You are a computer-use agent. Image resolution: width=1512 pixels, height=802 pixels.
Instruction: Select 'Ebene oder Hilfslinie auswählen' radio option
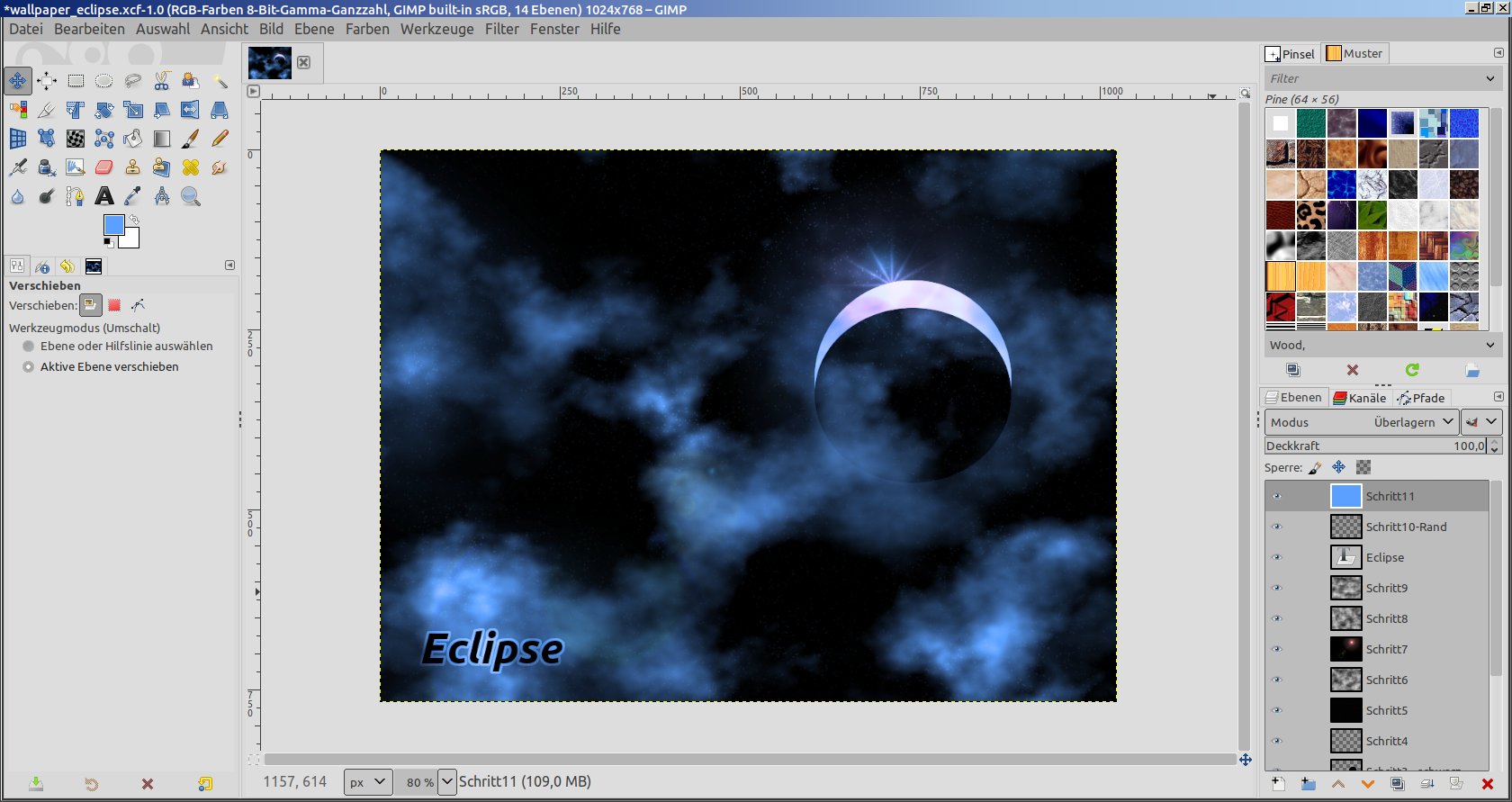[29, 346]
